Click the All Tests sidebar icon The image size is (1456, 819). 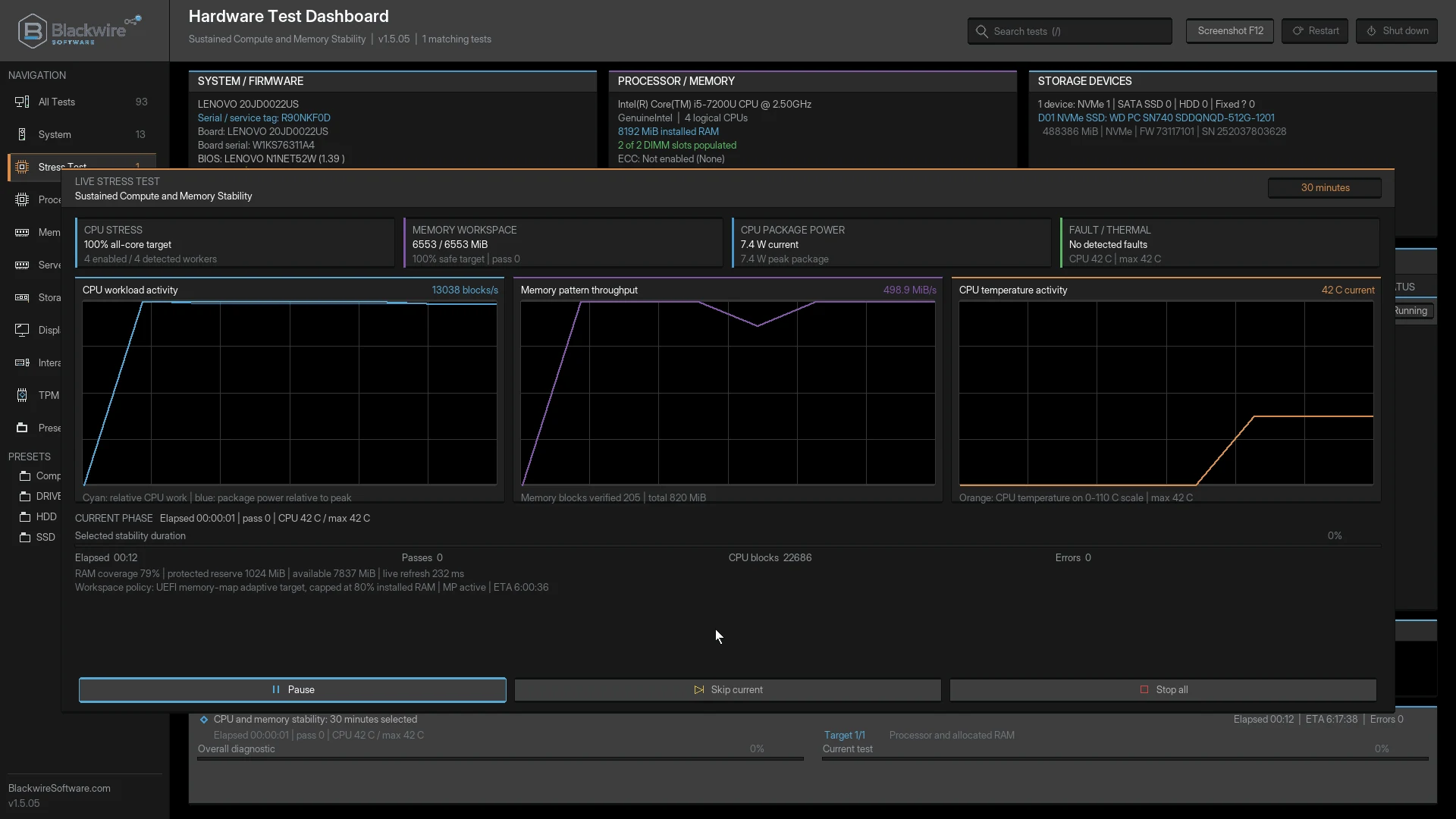(22, 102)
